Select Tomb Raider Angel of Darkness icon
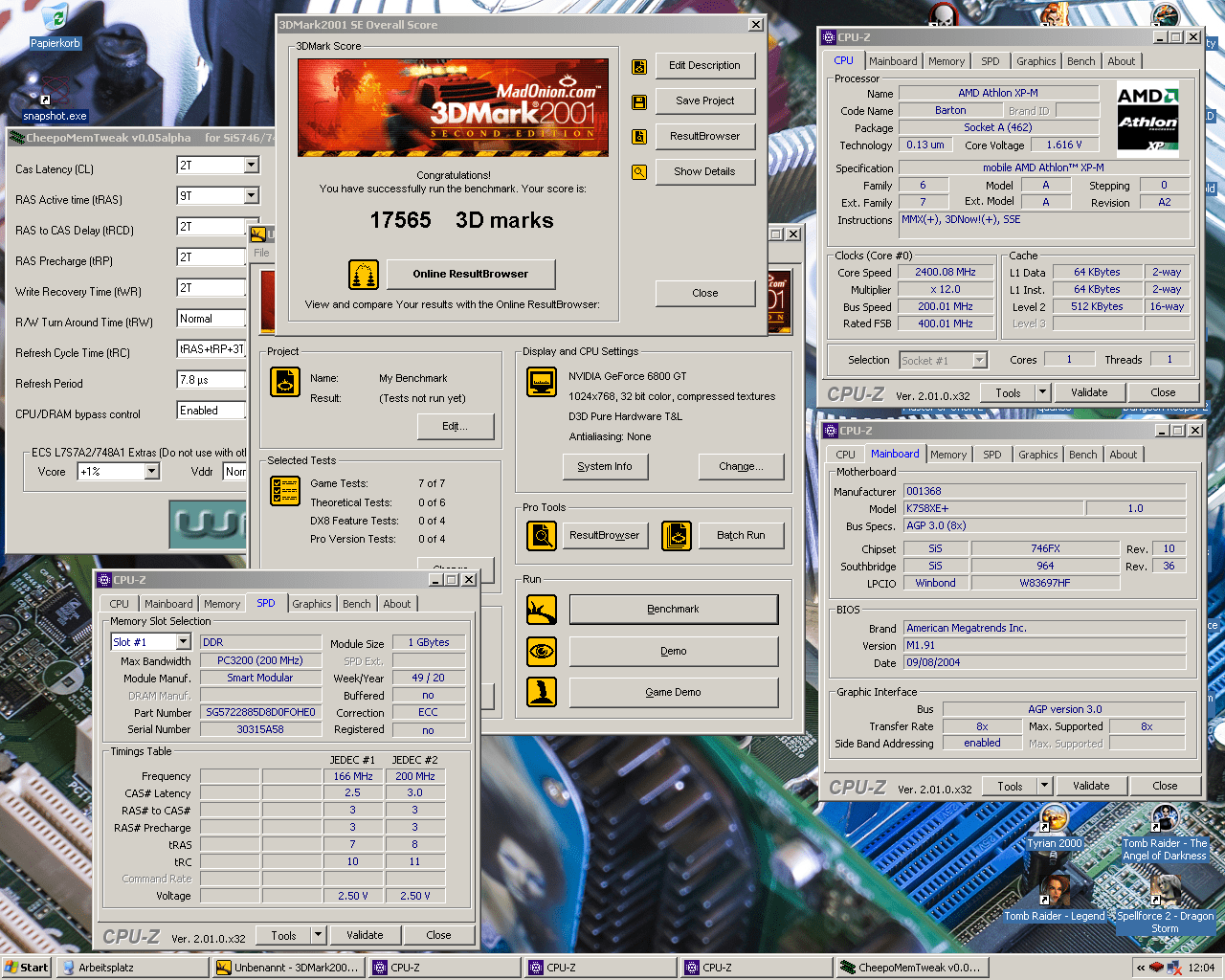The image size is (1225, 980). (x=1165, y=833)
